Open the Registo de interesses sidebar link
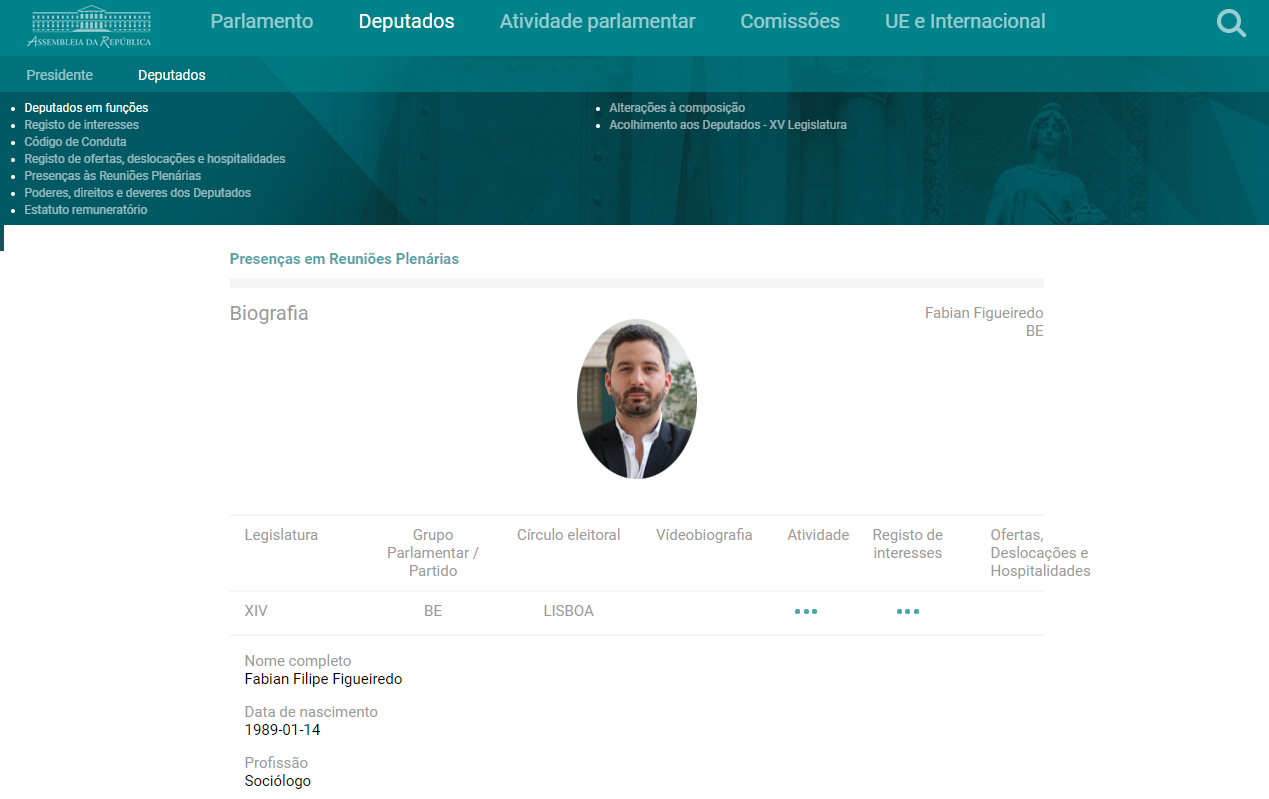This screenshot has height=799, width=1269. (81, 125)
